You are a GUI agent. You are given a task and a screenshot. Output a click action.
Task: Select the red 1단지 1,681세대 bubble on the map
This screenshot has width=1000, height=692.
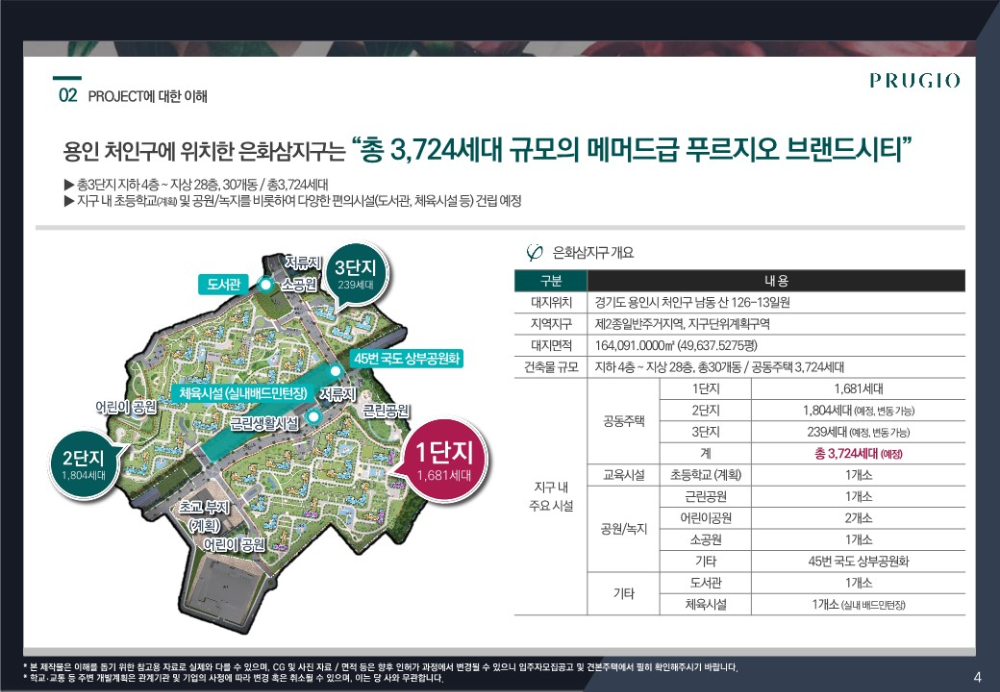point(443,460)
